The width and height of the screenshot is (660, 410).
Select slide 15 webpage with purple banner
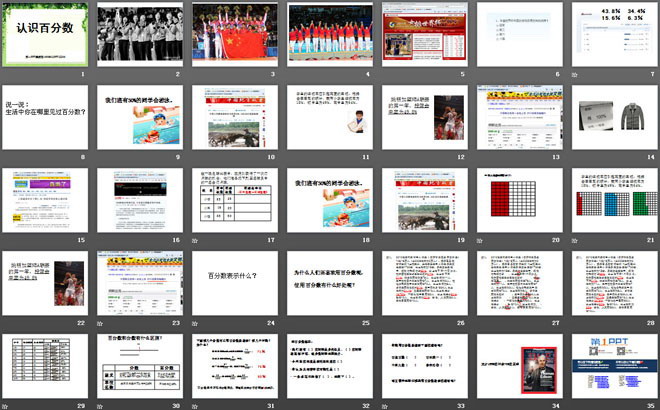(x=45, y=200)
